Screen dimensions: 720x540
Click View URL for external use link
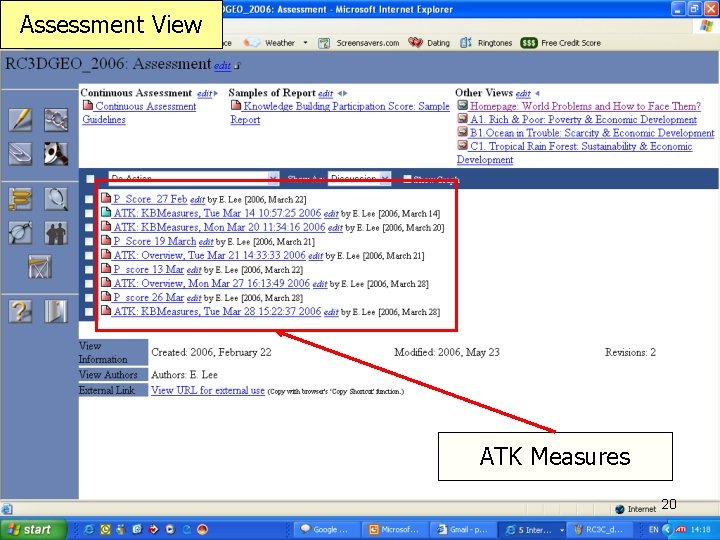tap(208, 390)
